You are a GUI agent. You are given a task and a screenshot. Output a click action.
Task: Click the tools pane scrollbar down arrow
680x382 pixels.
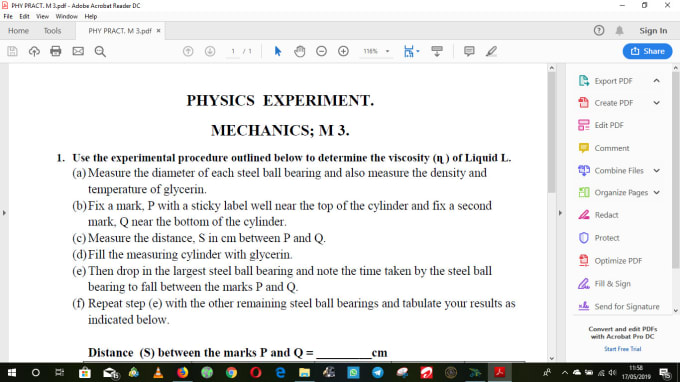point(675,310)
